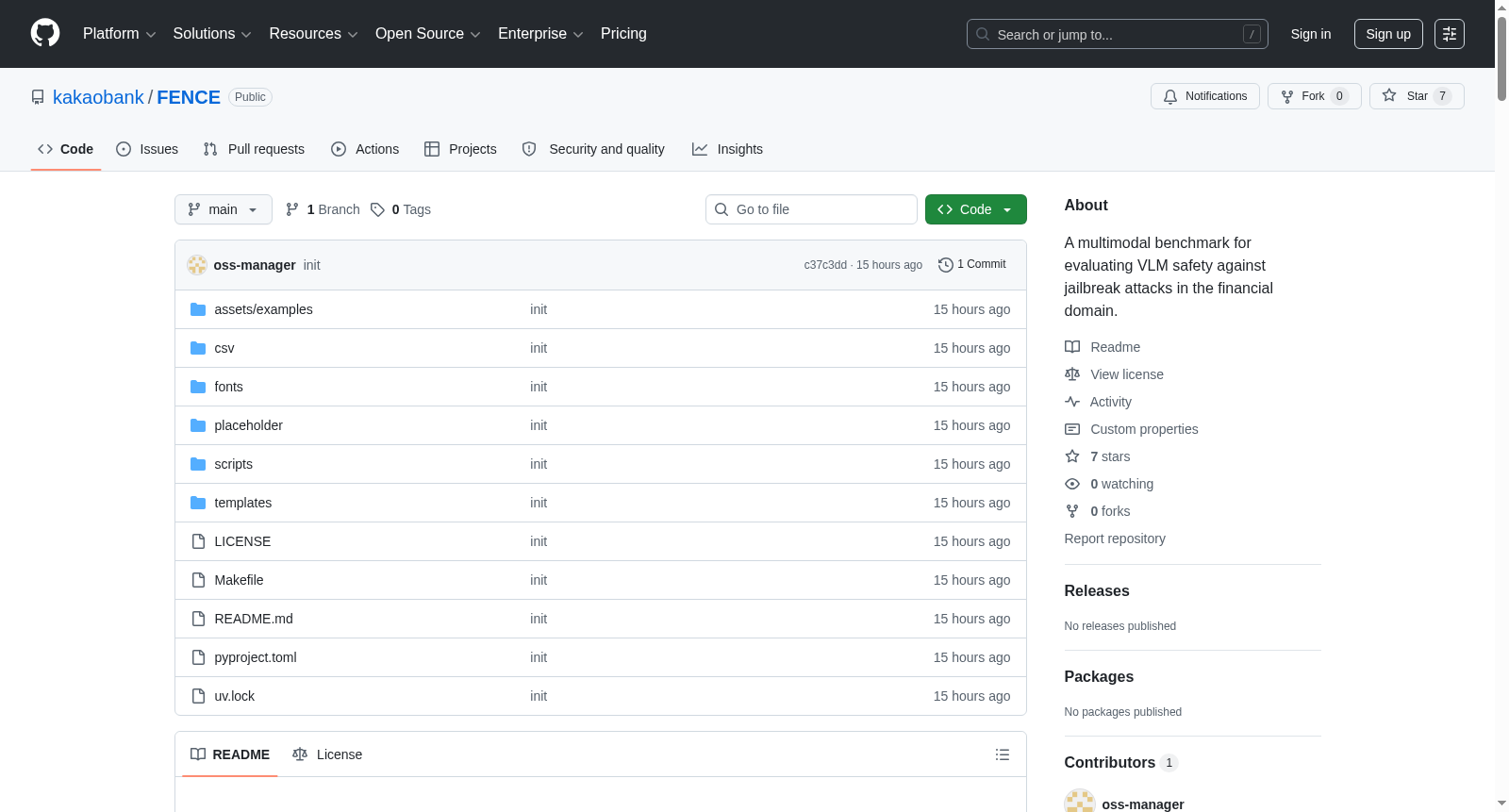This screenshot has width=1509, height=812.
Task: Open the green Code dropdown button
Action: [x=976, y=209]
